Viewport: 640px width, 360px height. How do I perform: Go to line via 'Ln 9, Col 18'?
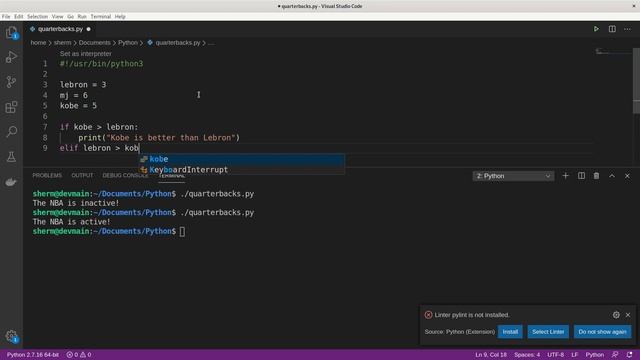(491, 355)
